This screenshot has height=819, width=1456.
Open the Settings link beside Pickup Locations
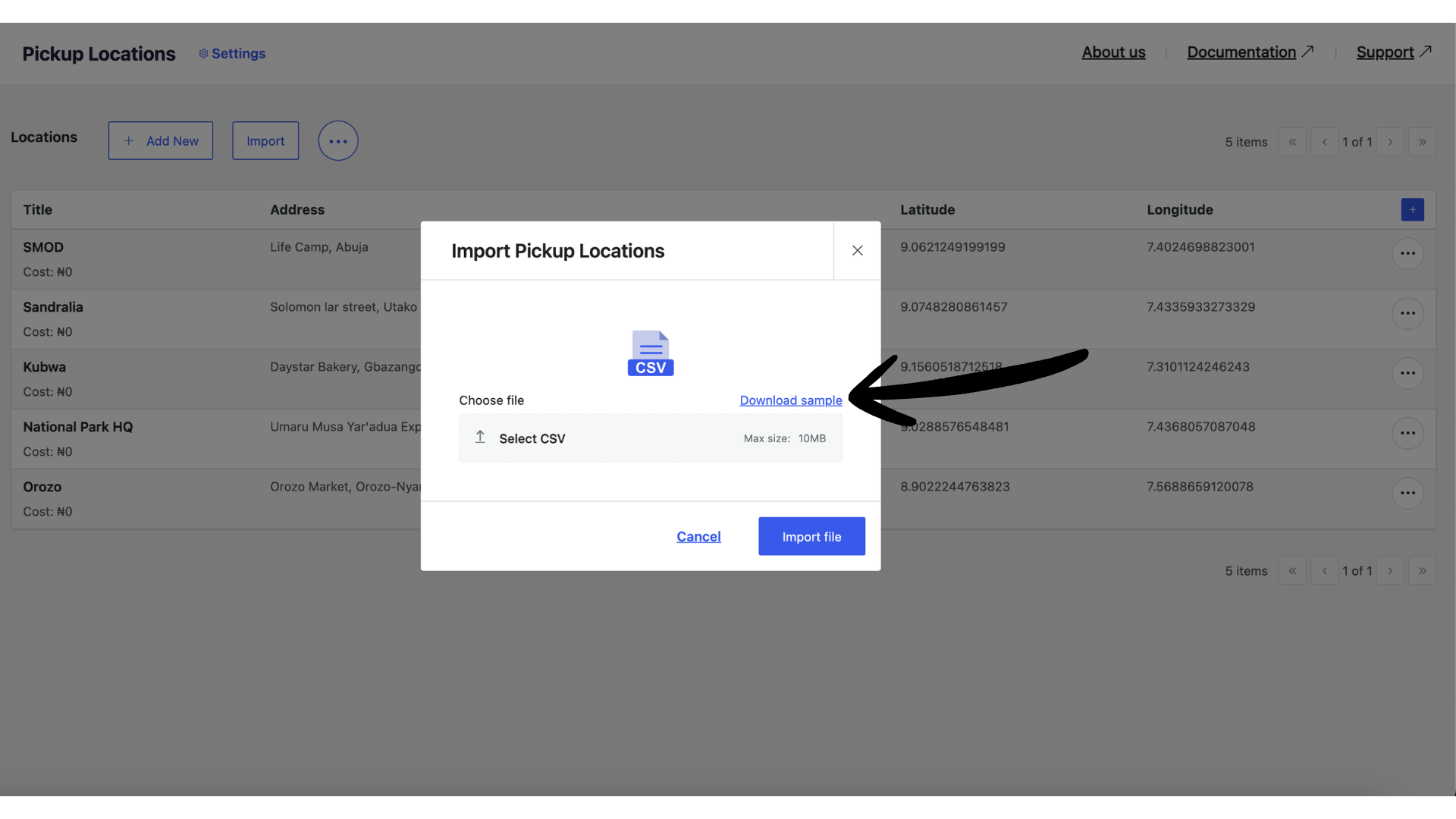pos(232,53)
